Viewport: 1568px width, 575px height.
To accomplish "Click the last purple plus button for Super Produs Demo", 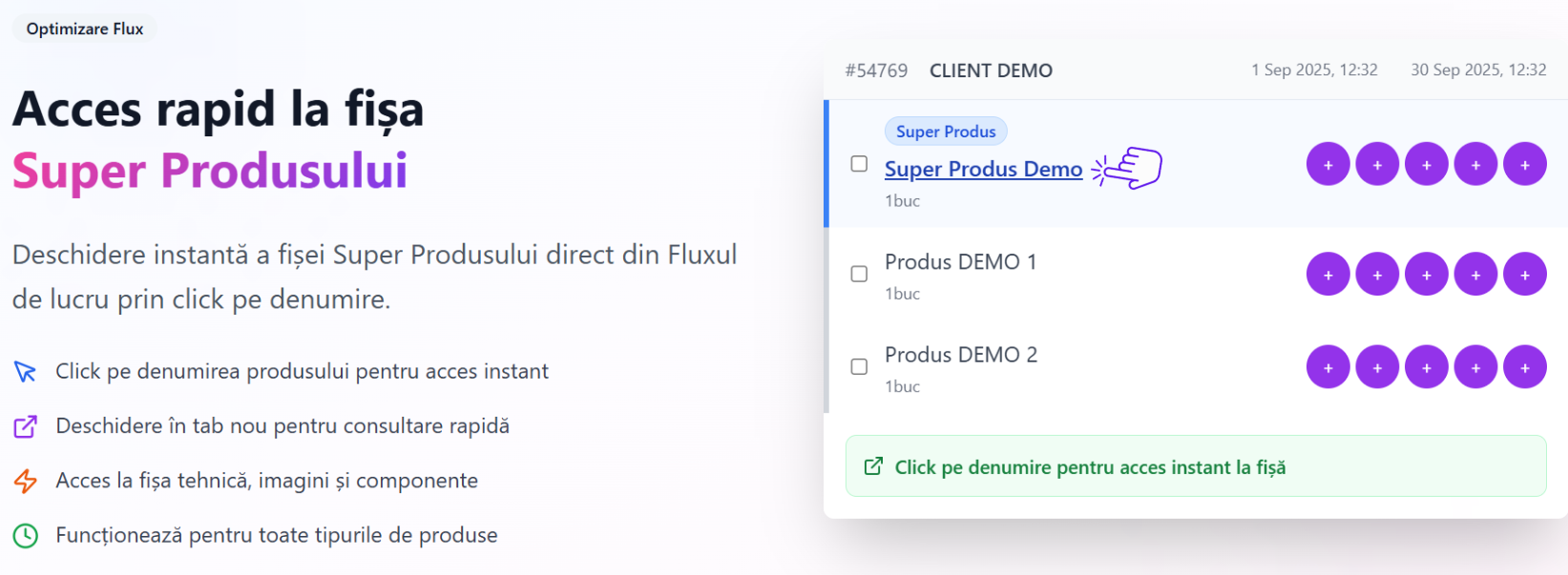I will pyautogui.click(x=1525, y=164).
